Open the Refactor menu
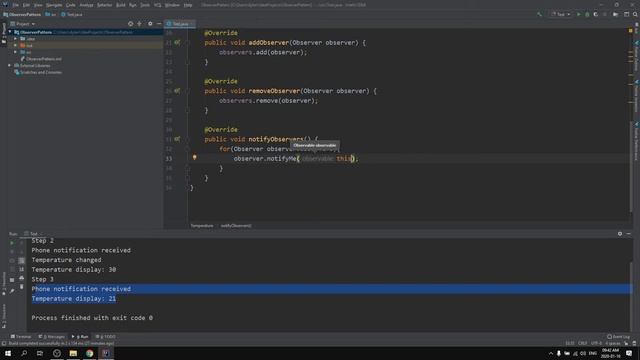640x360 pixels. pyautogui.click(x=104, y=5)
